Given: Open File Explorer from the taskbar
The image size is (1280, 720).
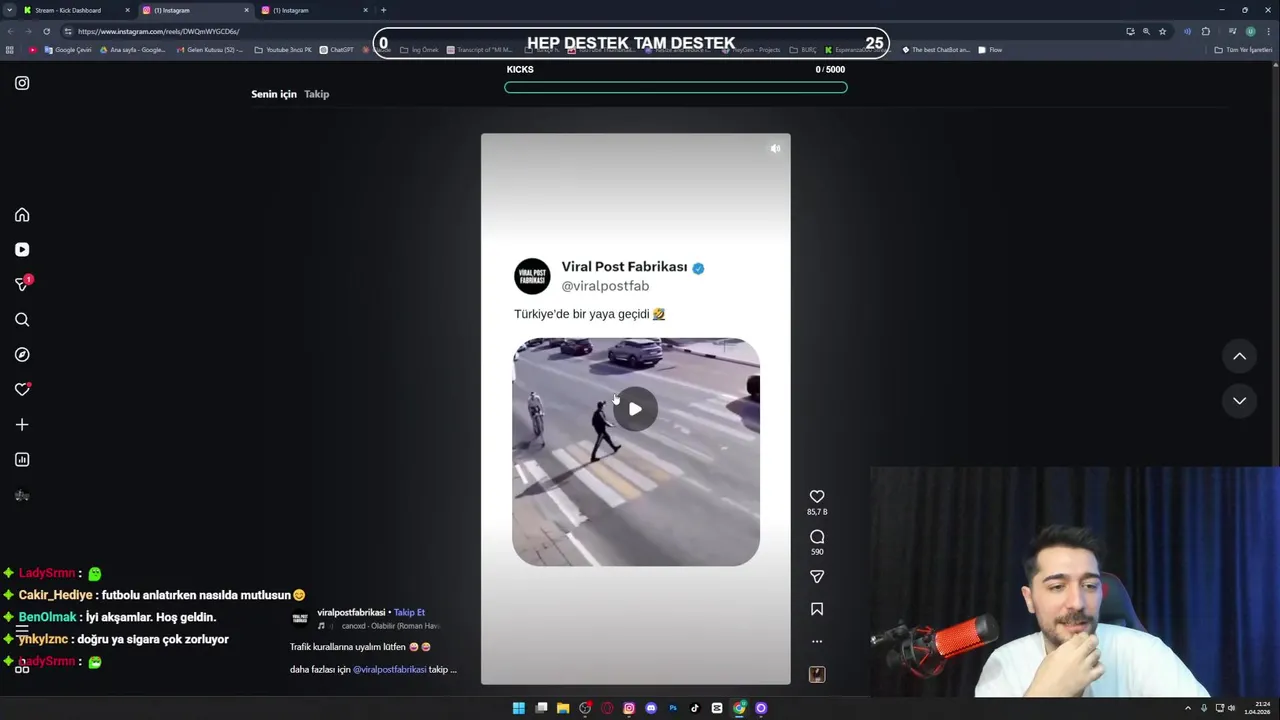Looking at the screenshot, I should pyautogui.click(x=563, y=708).
